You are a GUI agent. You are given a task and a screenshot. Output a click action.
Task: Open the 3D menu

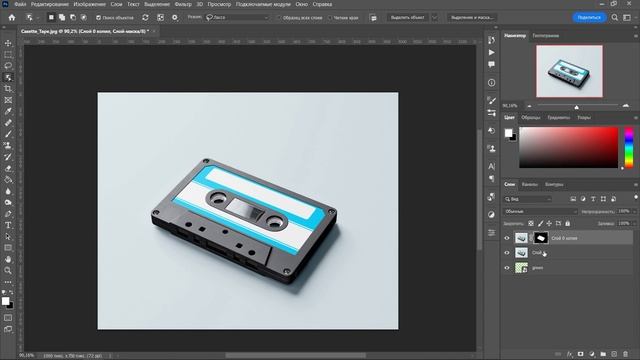click(200, 4)
